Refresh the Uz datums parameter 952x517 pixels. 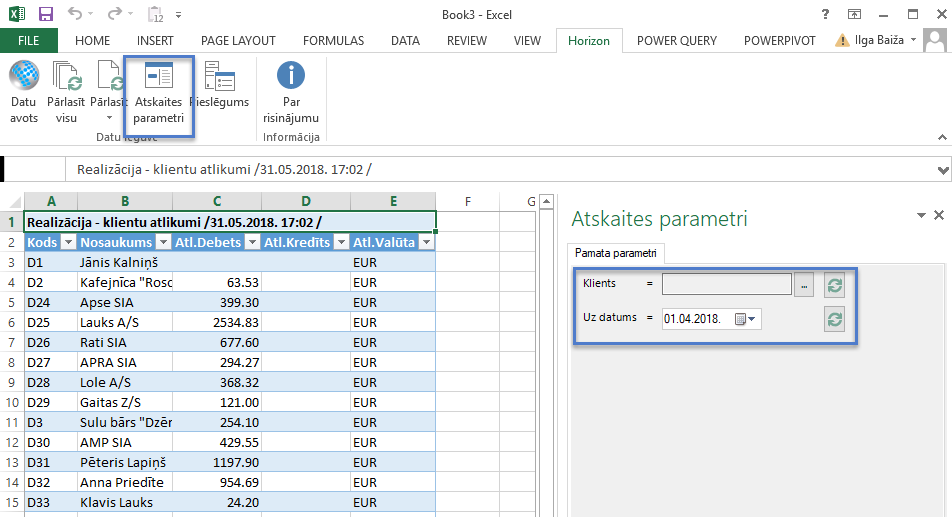coord(834,319)
